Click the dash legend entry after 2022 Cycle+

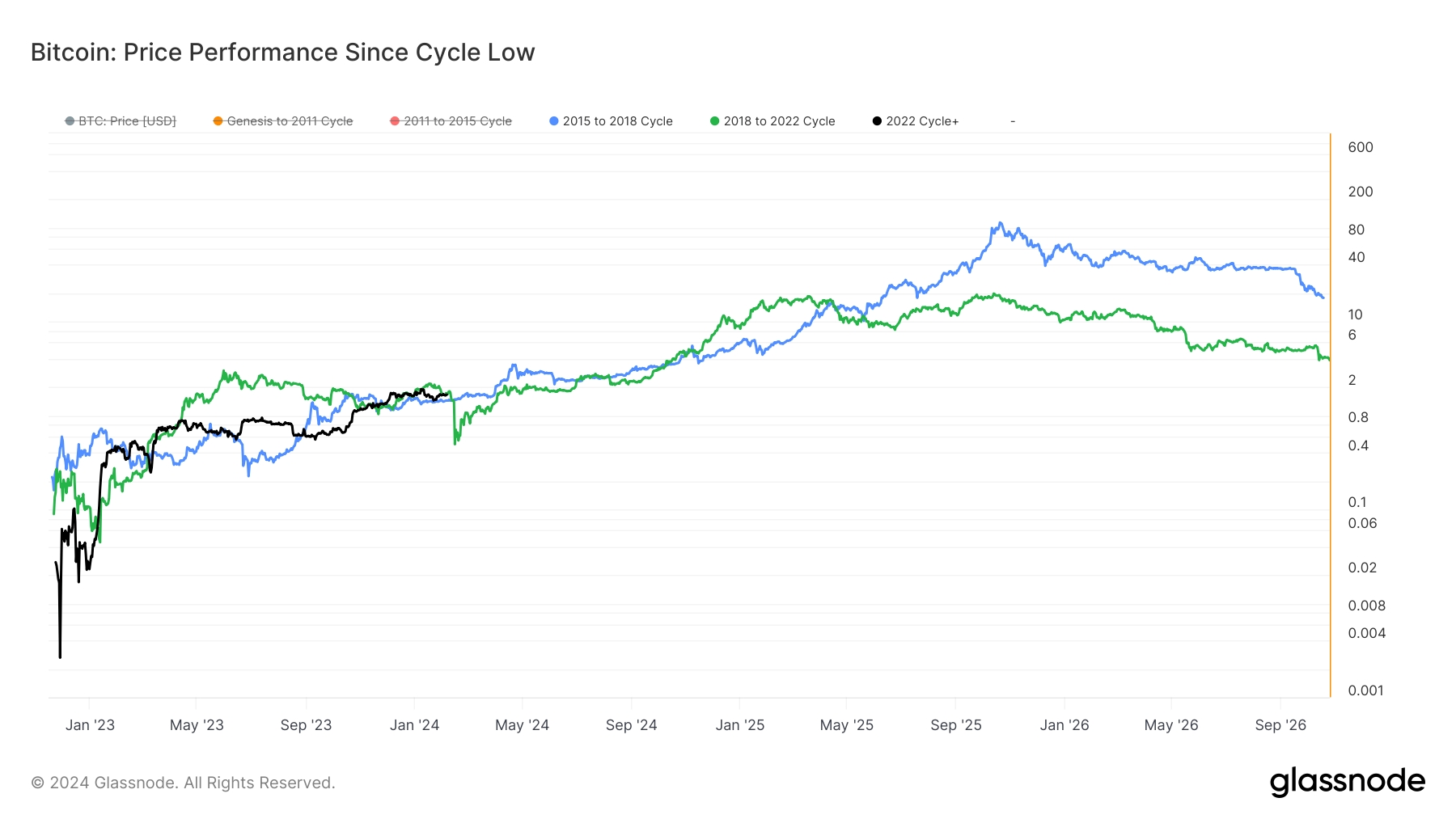tap(1013, 121)
